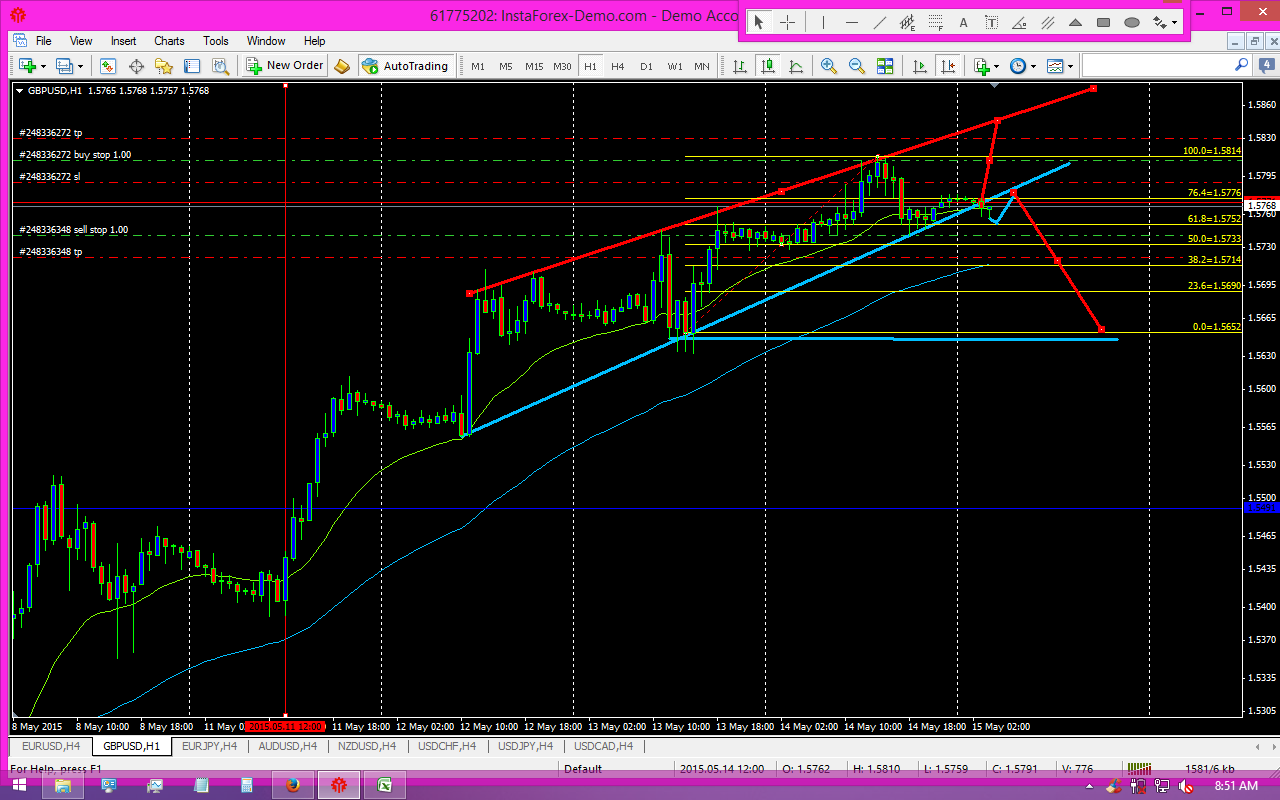Image resolution: width=1280 pixels, height=800 pixels.
Task: Toggle chart shift from right edge
Action: 947,66
